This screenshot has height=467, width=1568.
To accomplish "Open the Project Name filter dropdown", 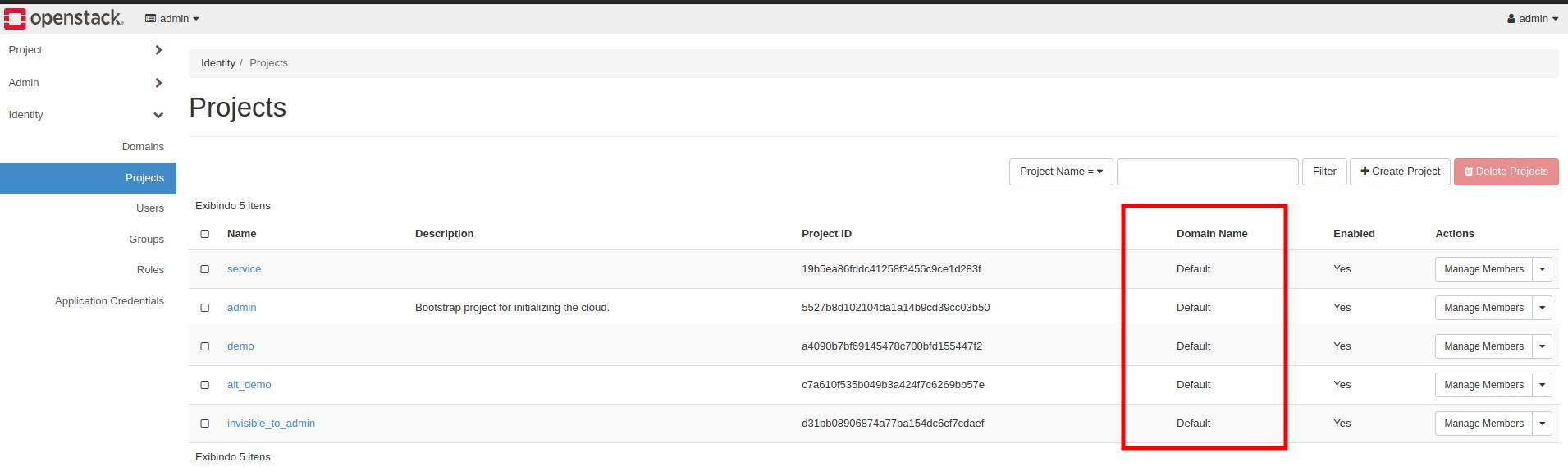I will [x=1060, y=172].
